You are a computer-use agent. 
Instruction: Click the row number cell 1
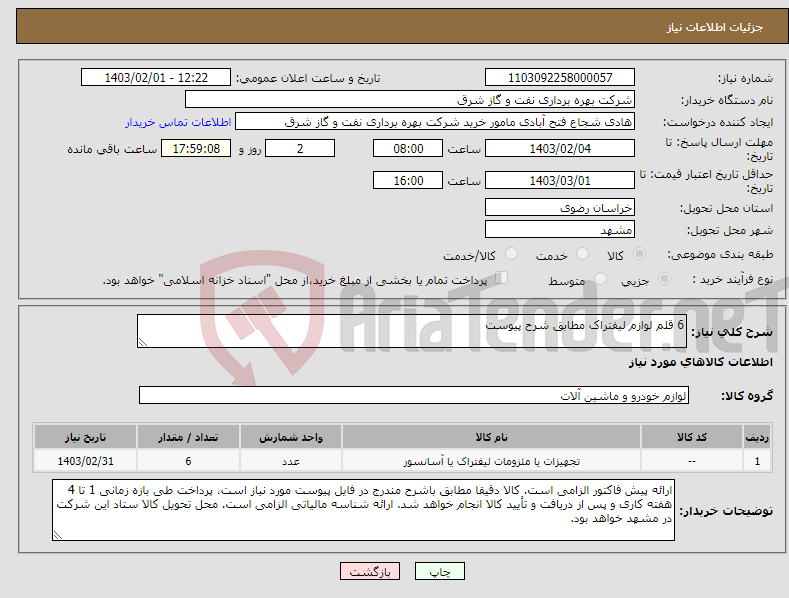[x=757, y=461]
